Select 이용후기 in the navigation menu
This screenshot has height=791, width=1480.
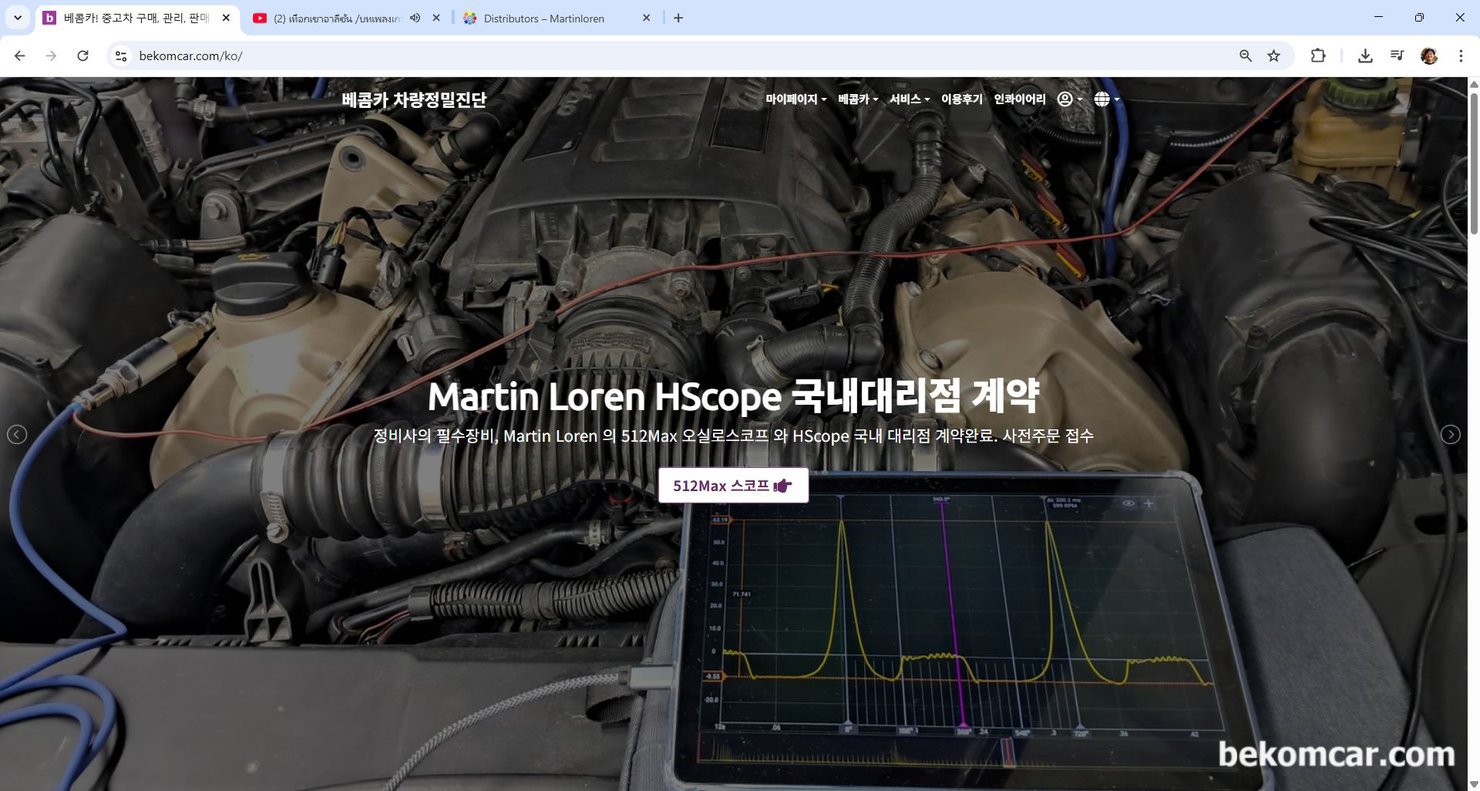961,99
